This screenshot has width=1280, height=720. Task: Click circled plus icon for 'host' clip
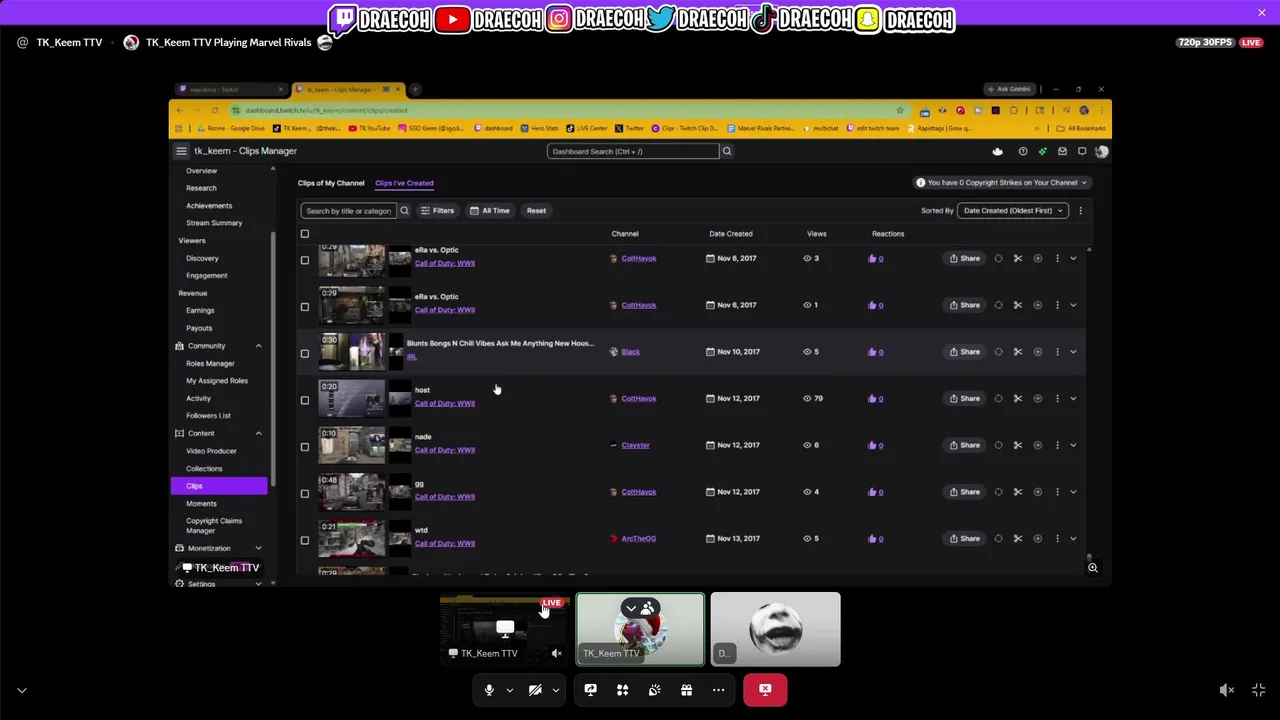click(1037, 398)
